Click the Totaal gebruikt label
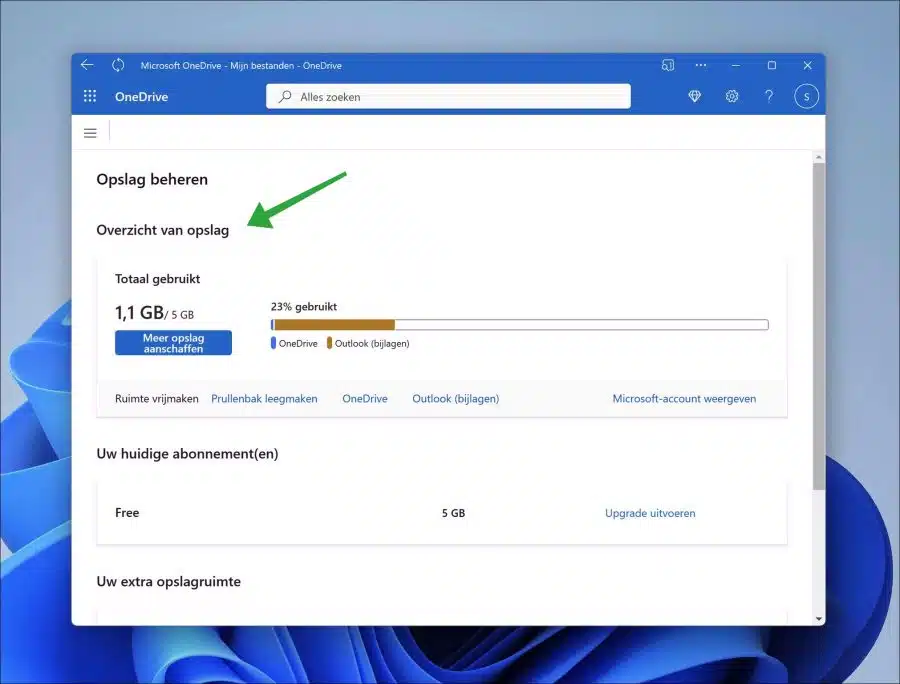Image resolution: width=900 pixels, height=684 pixels. click(x=157, y=279)
